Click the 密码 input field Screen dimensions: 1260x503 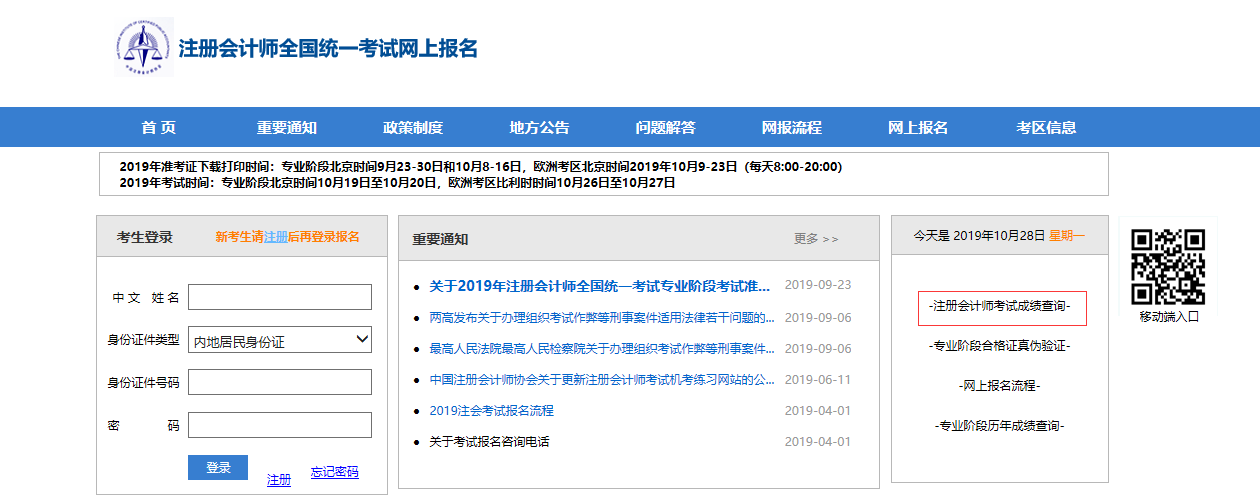click(x=280, y=425)
